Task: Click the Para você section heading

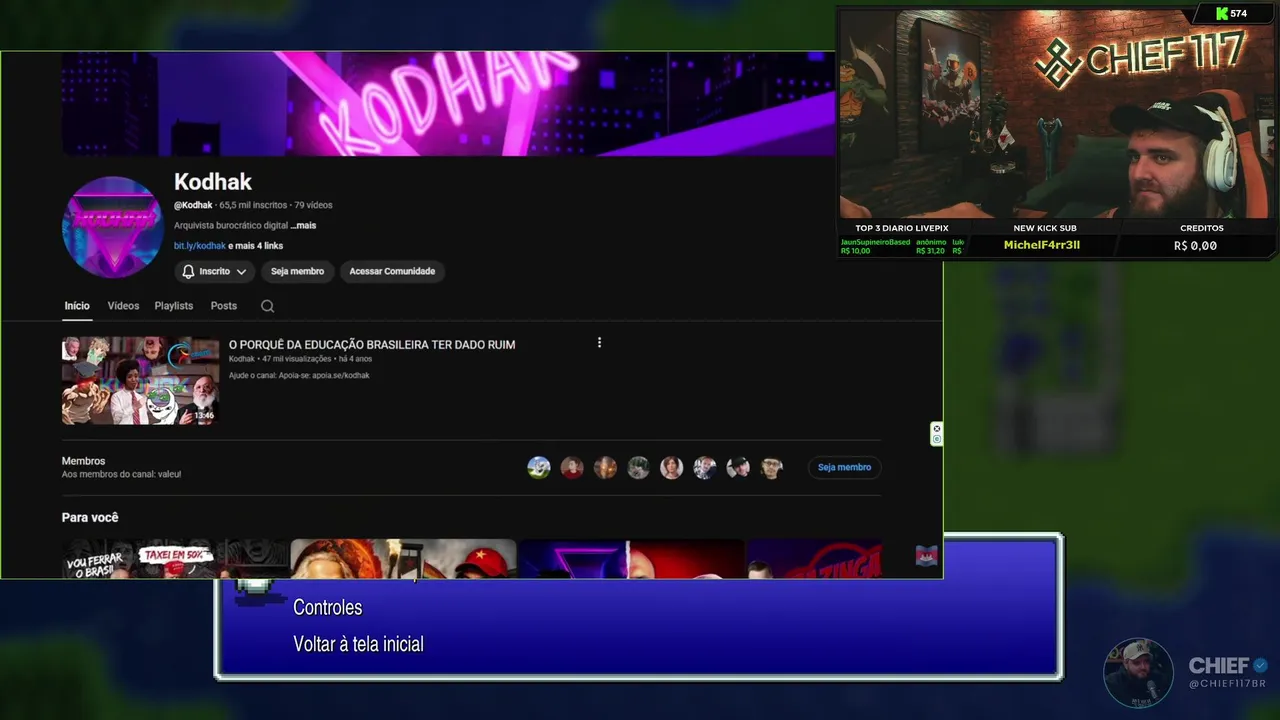Action: pyautogui.click(x=90, y=517)
